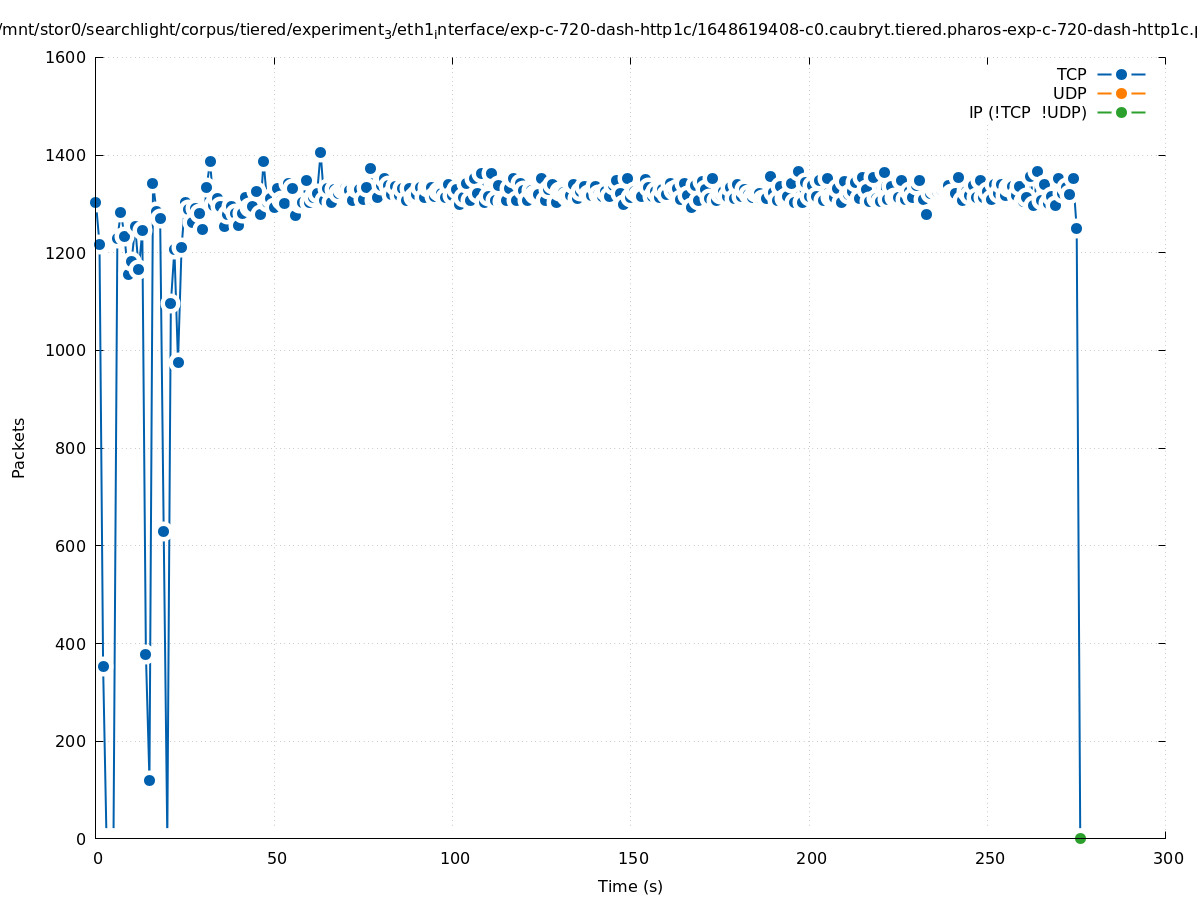
Task: Click the Time (s) x-axis label
Action: coord(630,886)
